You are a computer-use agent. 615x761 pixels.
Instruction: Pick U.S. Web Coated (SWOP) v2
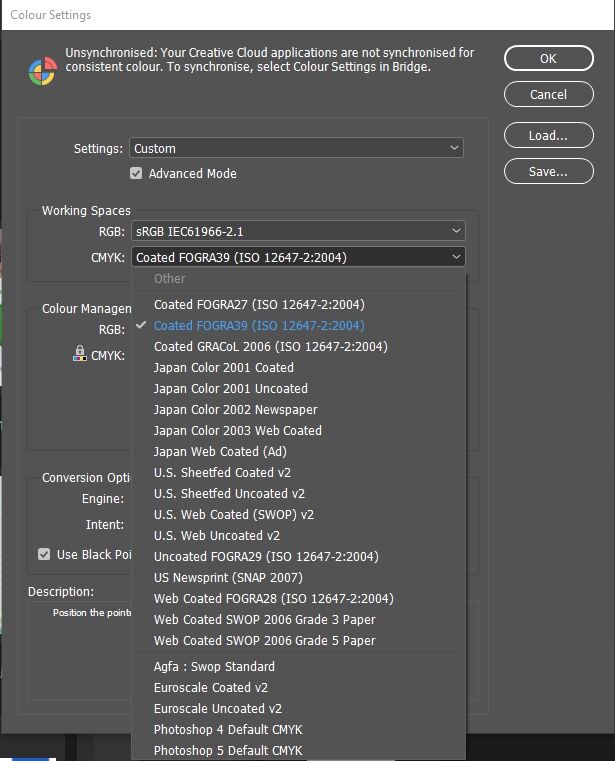234,515
